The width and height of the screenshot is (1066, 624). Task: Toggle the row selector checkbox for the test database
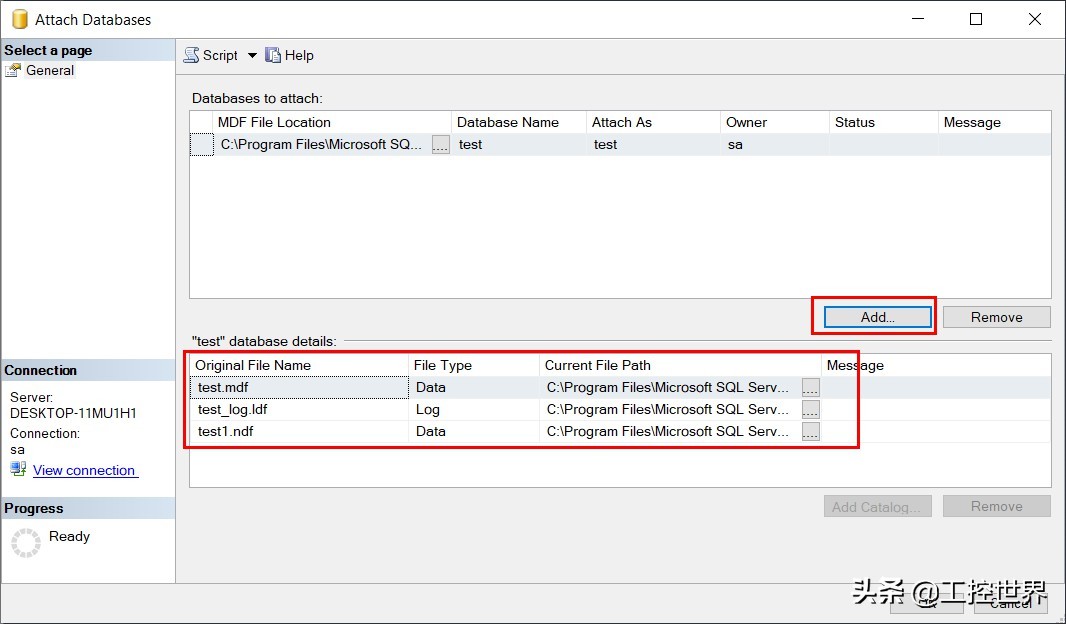click(201, 144)
